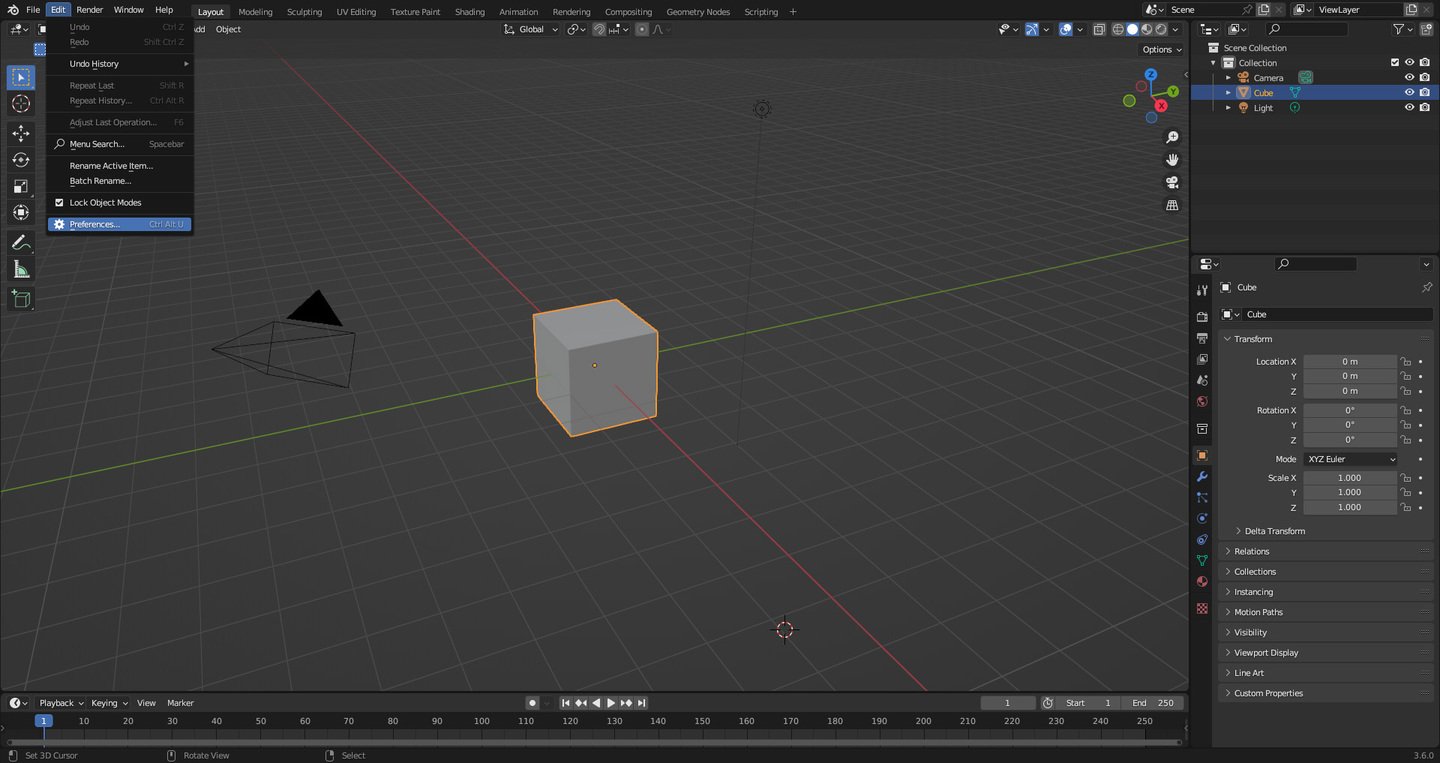Choose the Measure ruler tool

click(x=21, y=270)
